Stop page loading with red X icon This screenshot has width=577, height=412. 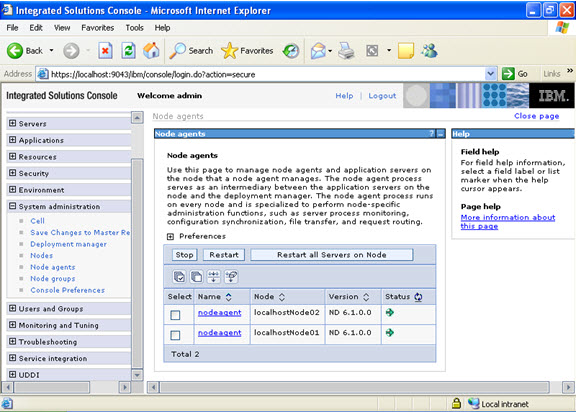105,51
